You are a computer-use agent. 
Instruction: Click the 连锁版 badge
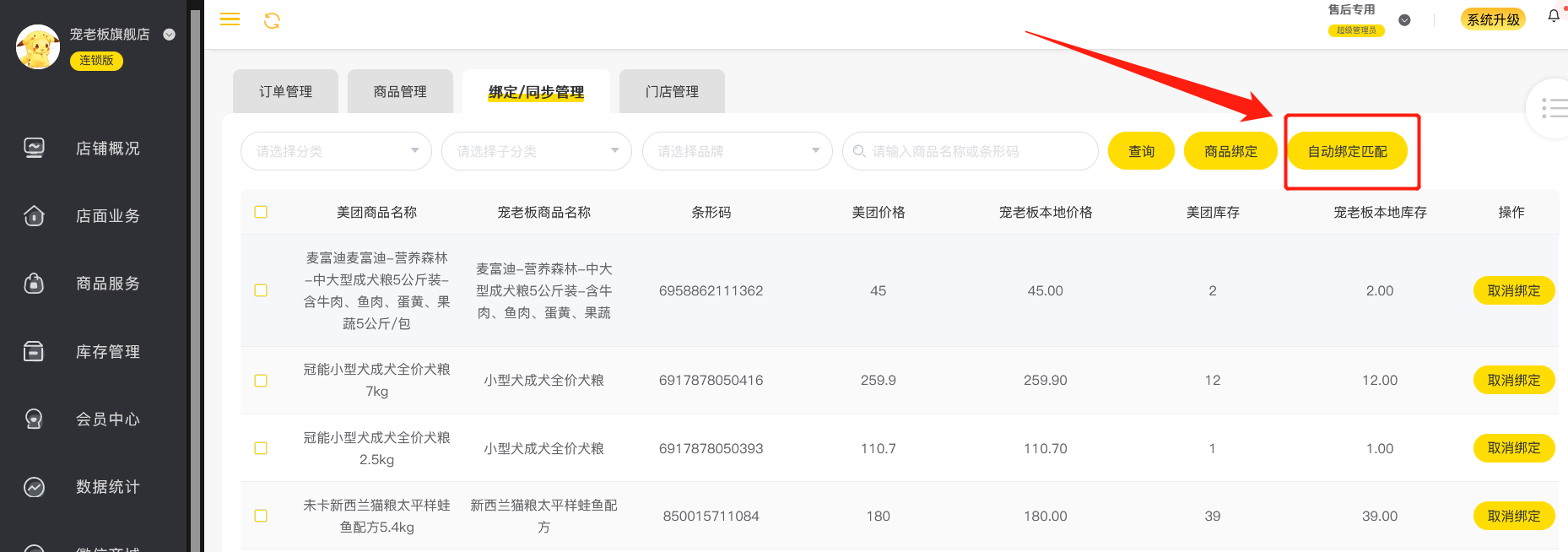point(96,61)
